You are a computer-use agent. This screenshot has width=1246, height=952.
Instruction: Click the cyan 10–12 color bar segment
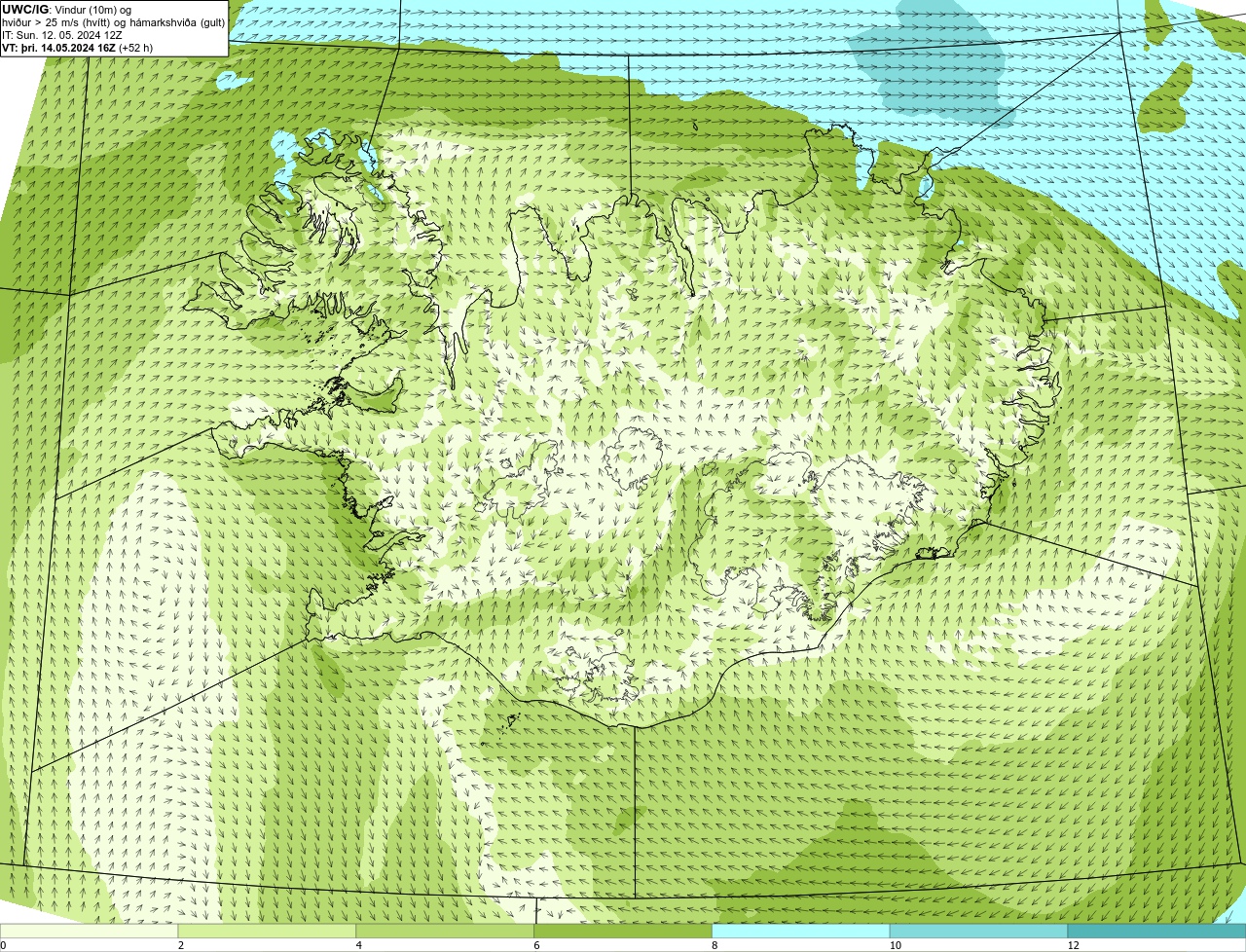tap(979, 931)
